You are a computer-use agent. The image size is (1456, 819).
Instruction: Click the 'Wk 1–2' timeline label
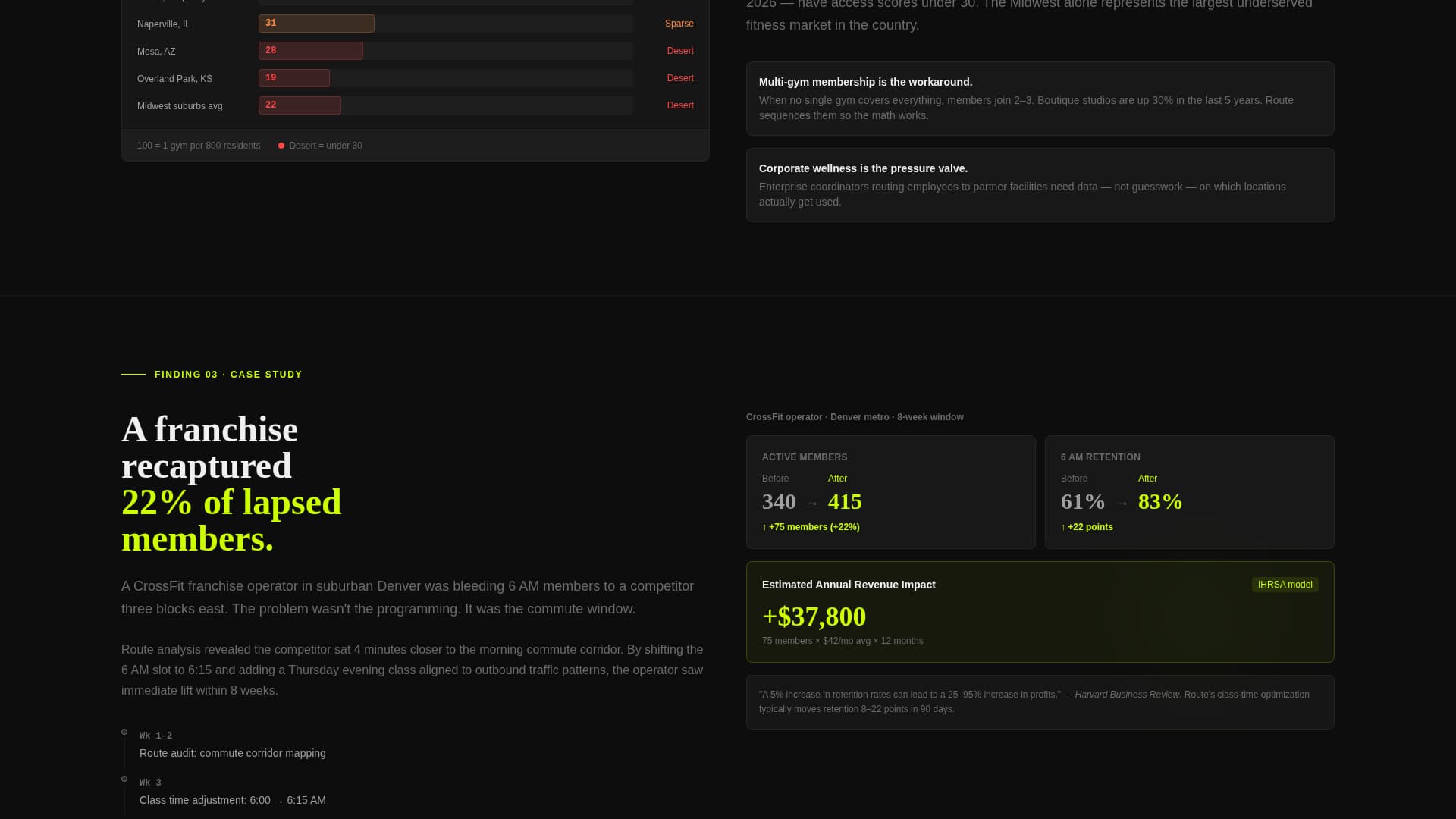[x=155, y=736]
